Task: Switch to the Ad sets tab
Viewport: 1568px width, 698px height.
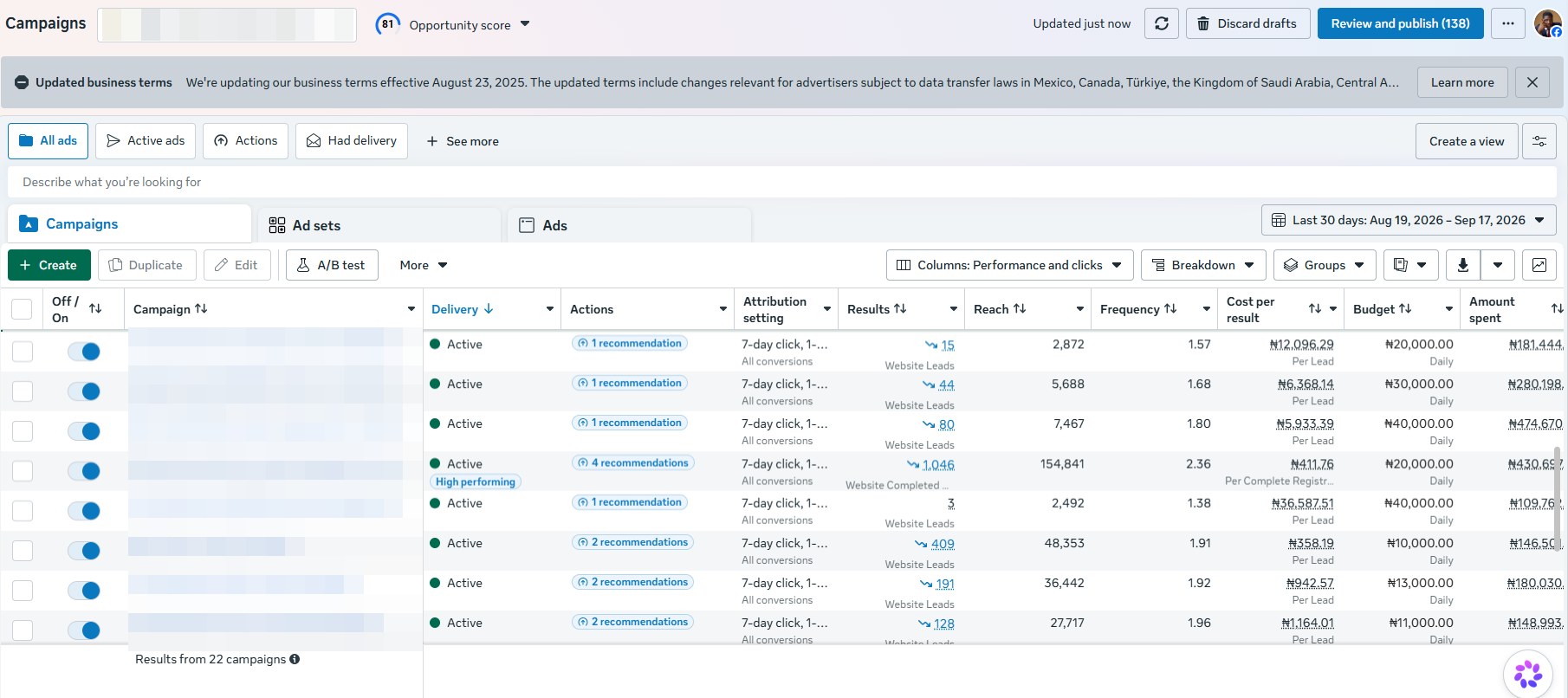Action: 380,225
